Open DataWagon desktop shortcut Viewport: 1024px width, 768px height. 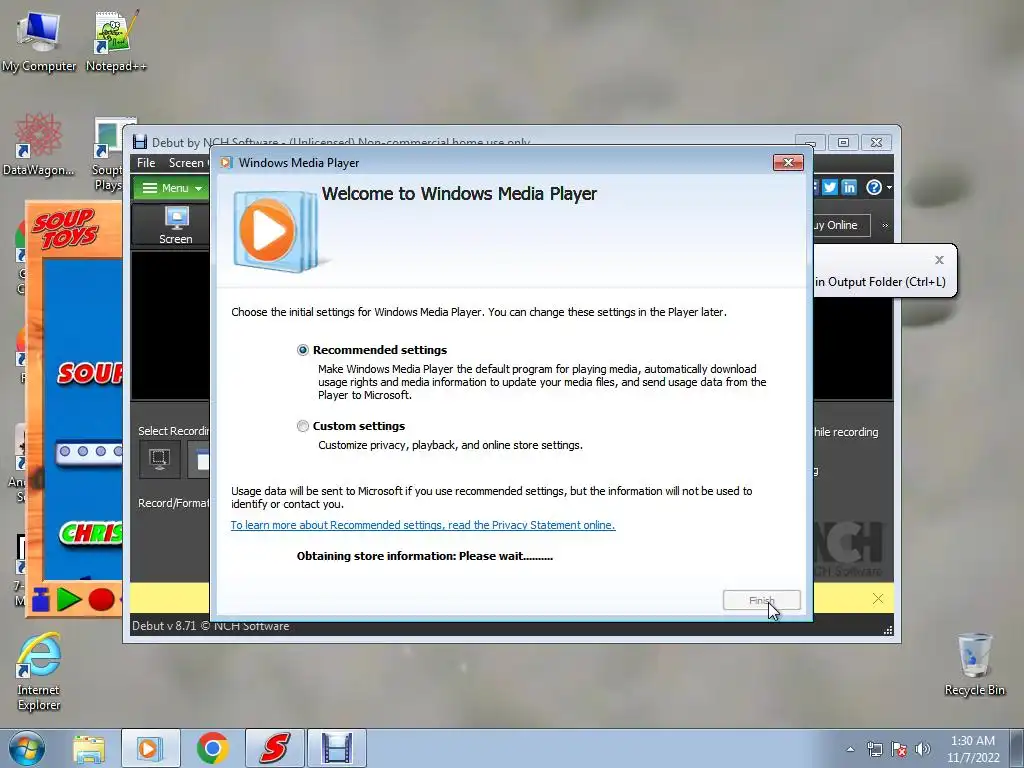39,145
